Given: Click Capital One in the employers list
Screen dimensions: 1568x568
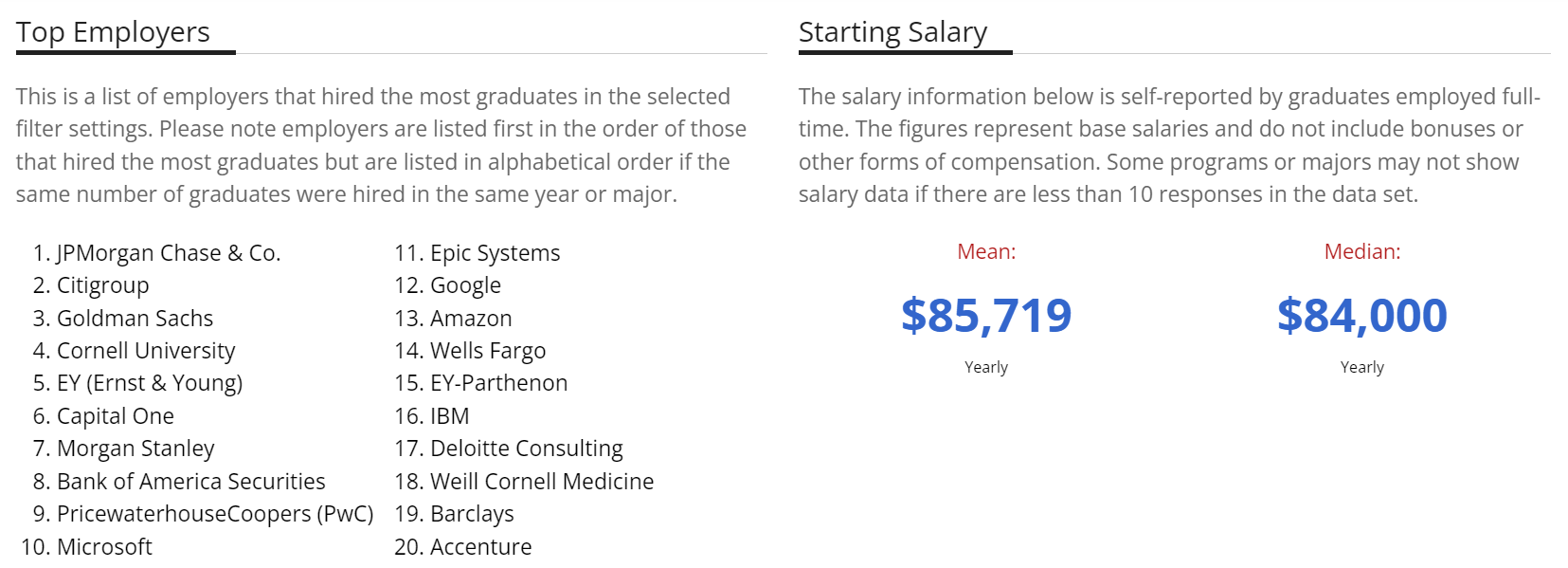Looking at the screenshot, I should click(x=116, y=416).
